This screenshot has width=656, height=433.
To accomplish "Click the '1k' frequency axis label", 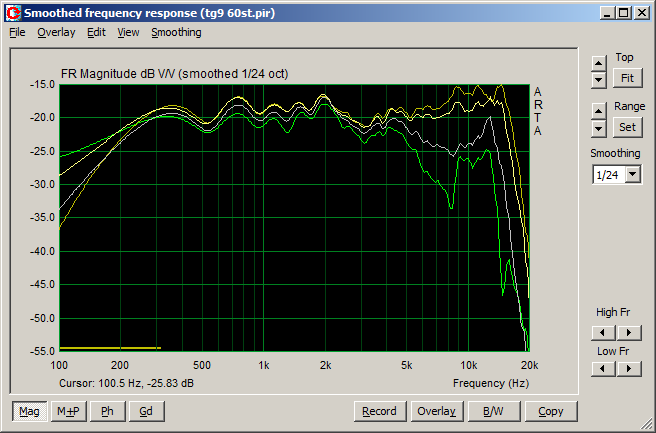I will (264, 366).
